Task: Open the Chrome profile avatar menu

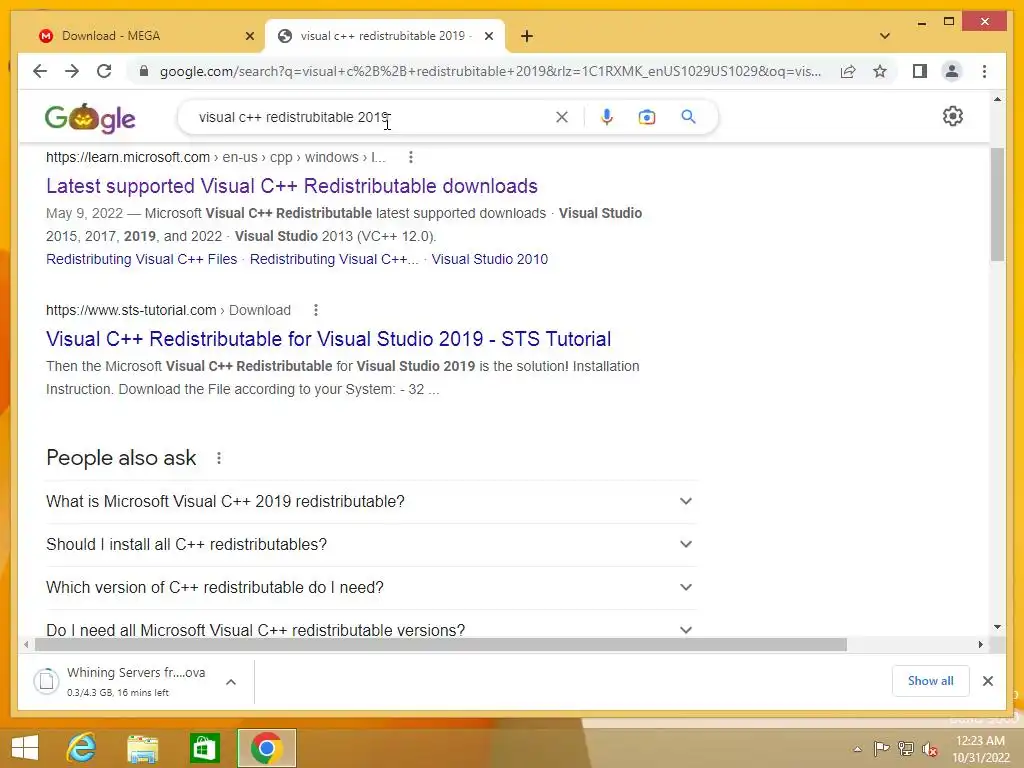Action: (x=952, y=71)
